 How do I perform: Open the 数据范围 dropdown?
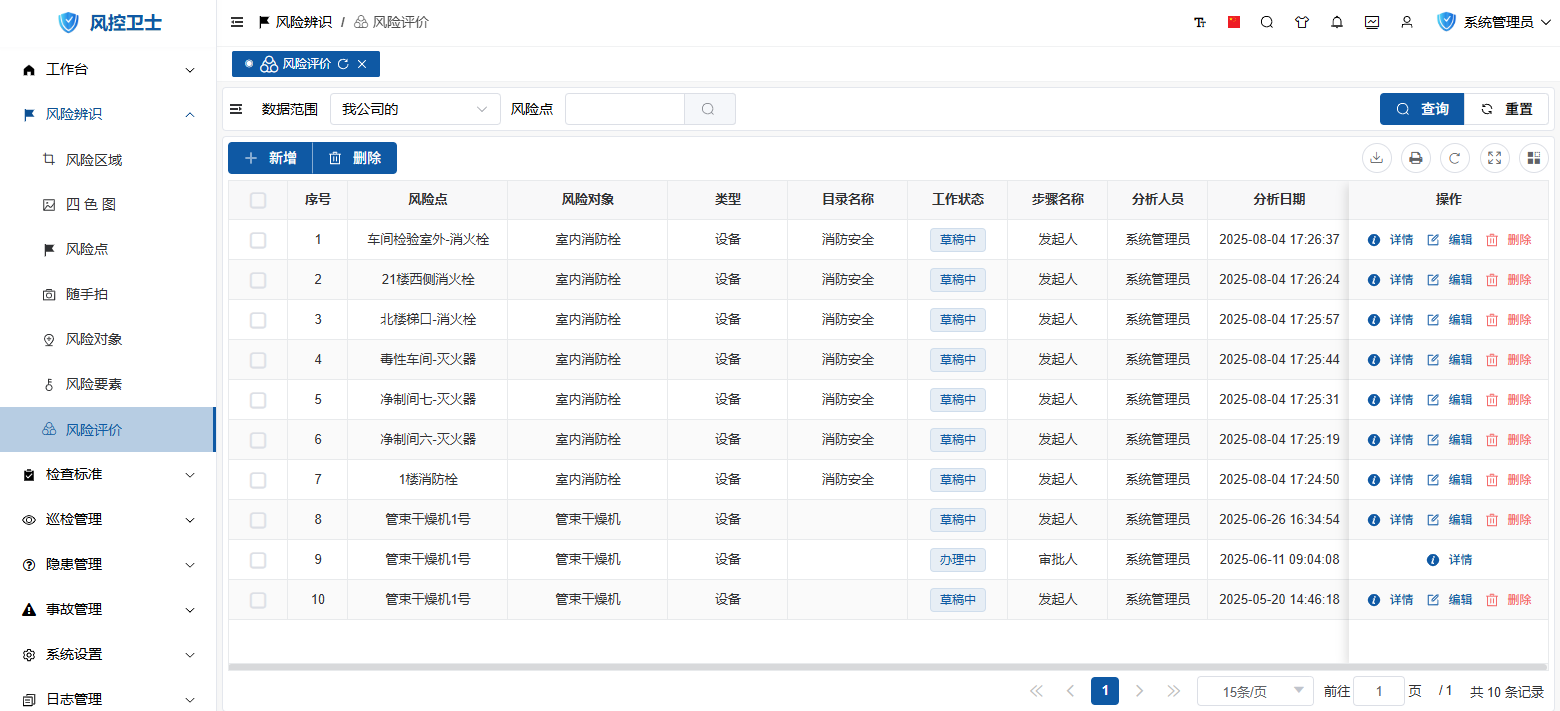tap(414, 109)
